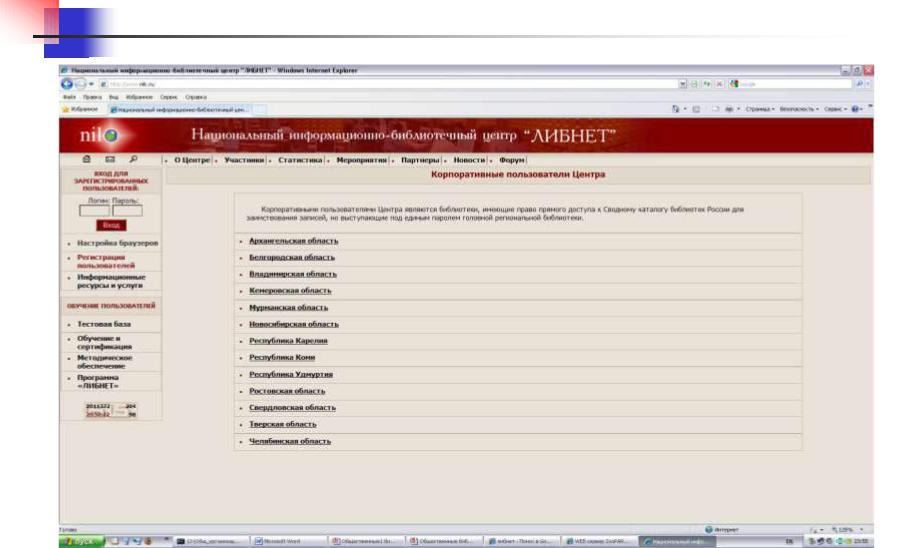Open the Мурманская область link
This screenshot has width=897, height=548.
(288, 308)
